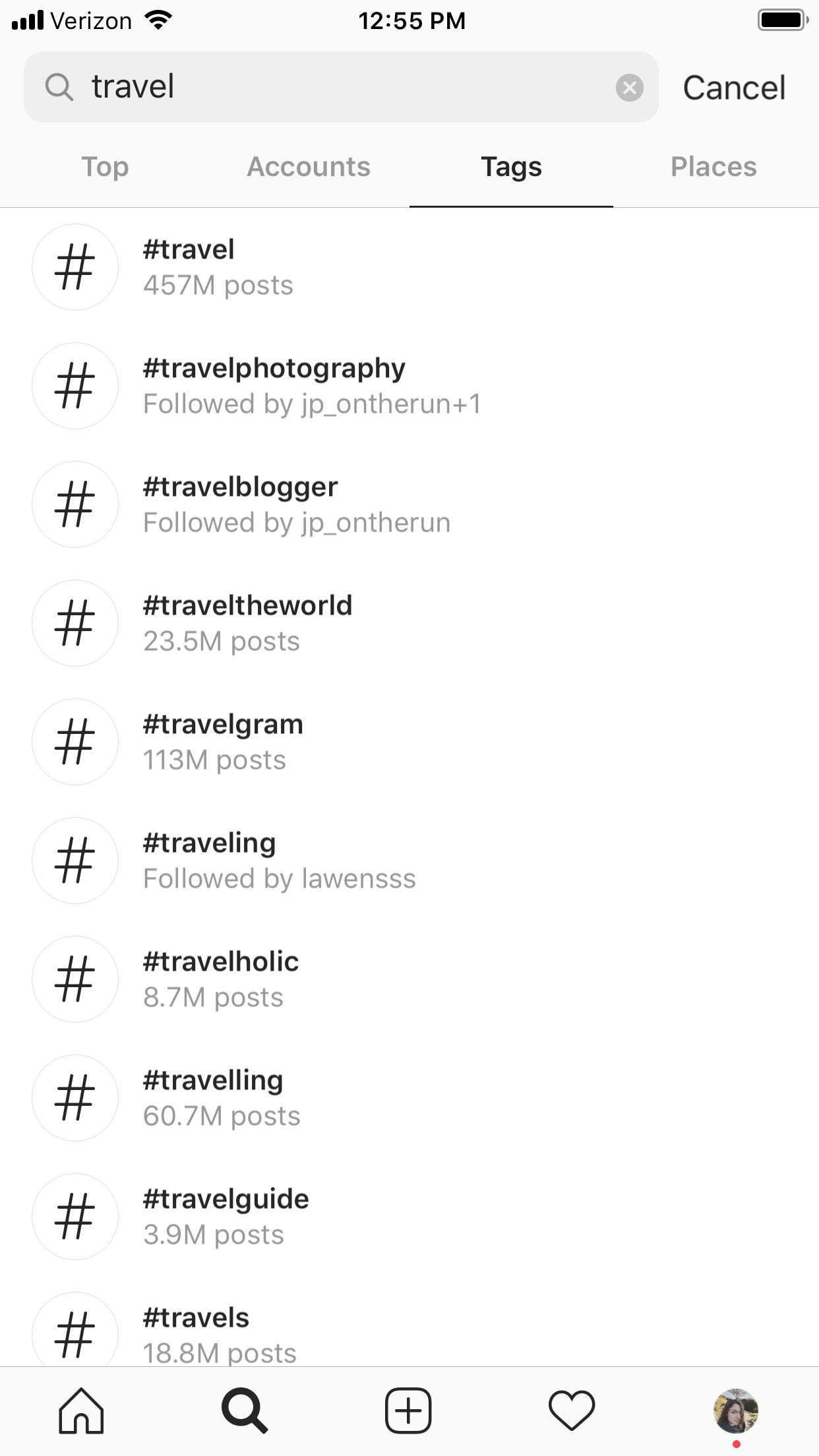This screenshot has width=819, height=1456.
Task: Switch to the Places tab
Action: 713,167
